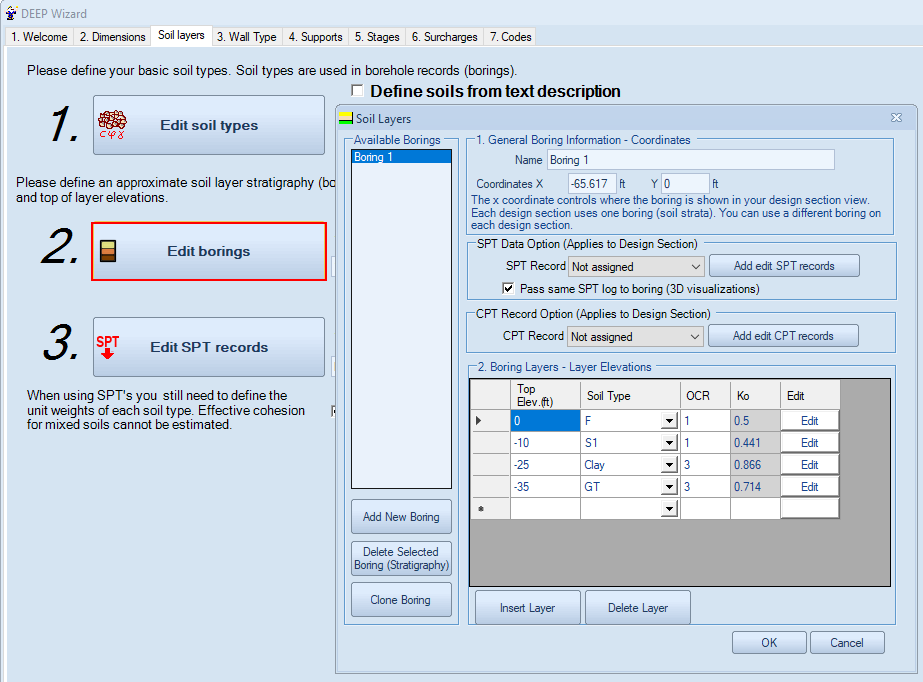Click Edit button in the S1 layer row
The height and width of the screenshot is (682, 923).
point(809,443)
